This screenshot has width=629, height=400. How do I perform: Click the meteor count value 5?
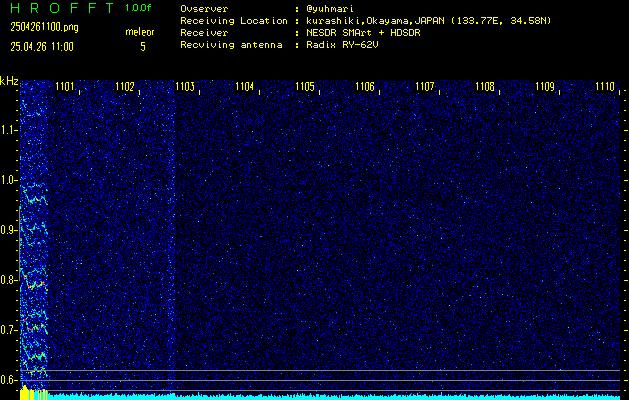coord(143,47)
